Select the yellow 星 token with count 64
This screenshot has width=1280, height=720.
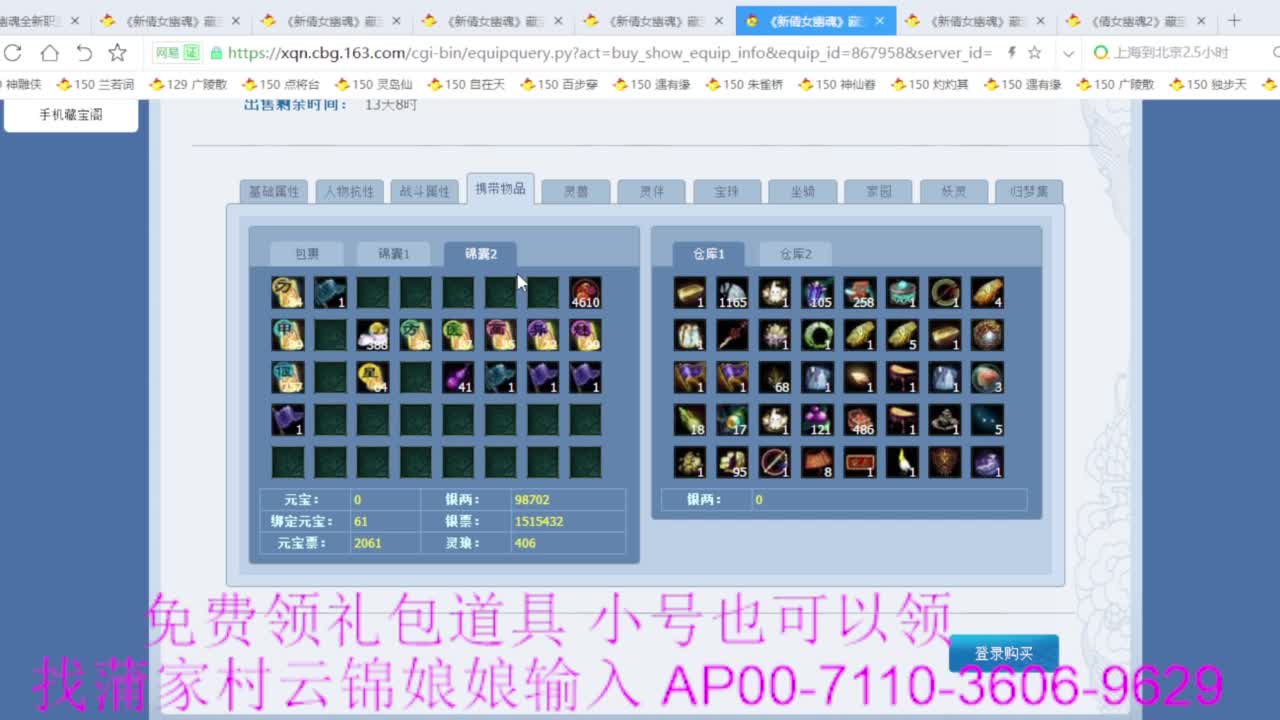pos(373,377)
